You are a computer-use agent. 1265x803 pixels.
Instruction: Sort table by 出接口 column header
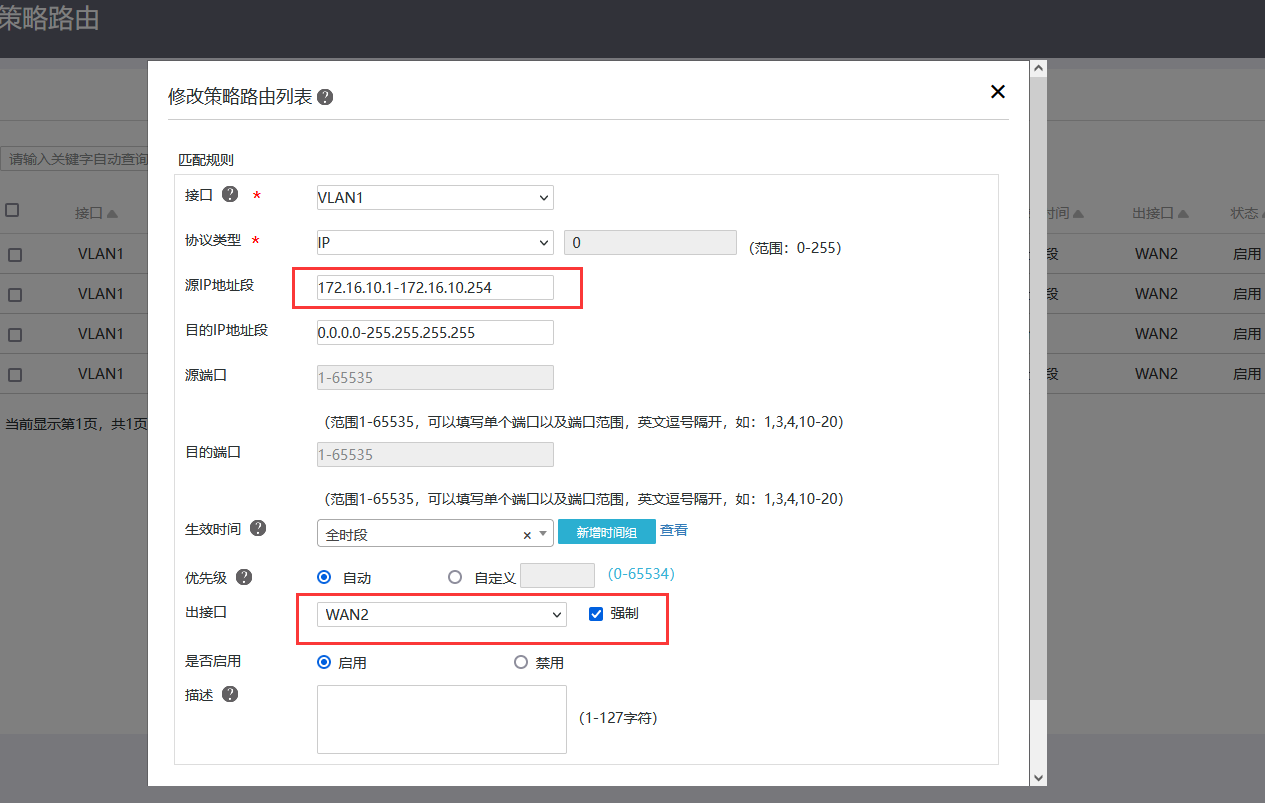click(x=1160, y=213)
